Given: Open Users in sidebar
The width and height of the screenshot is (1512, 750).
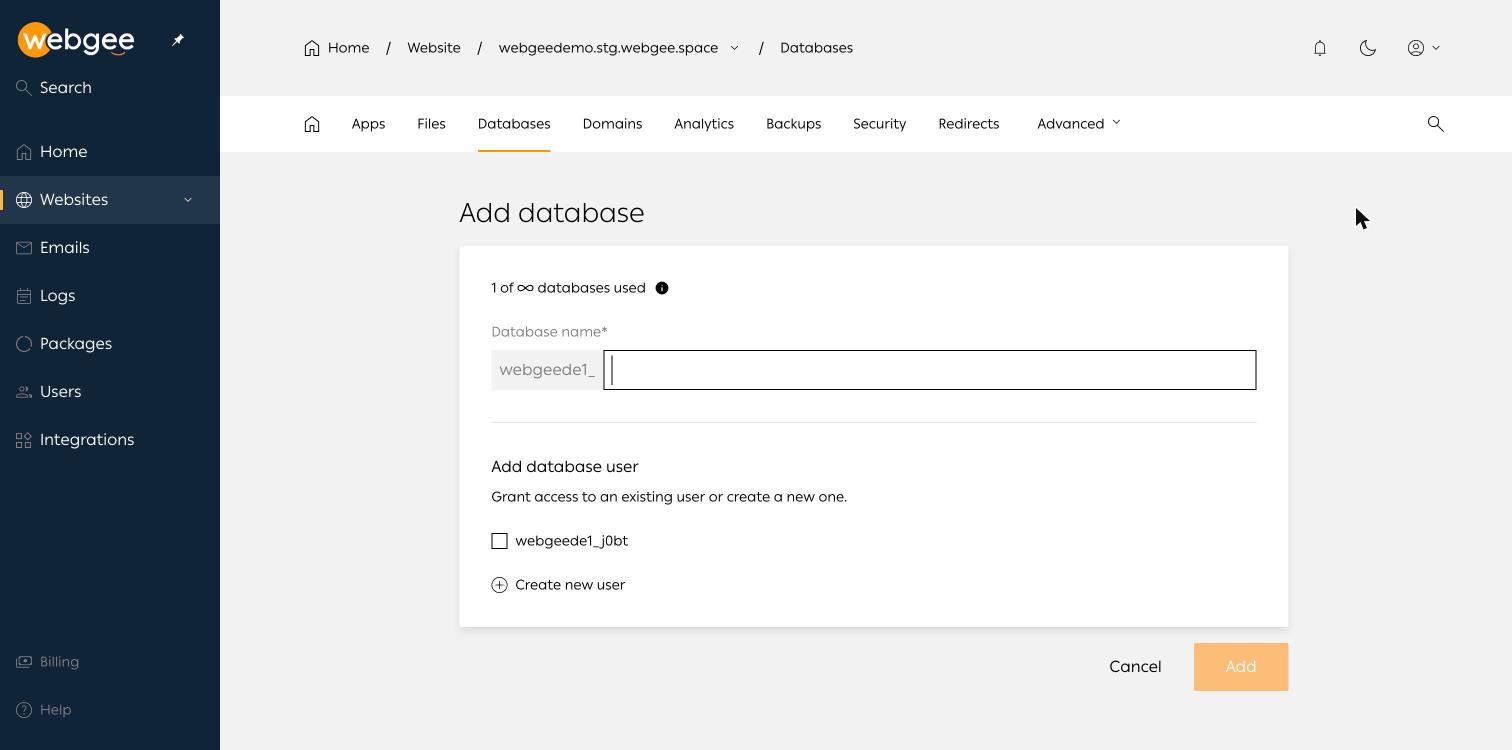Looking at the screenshot, I should pos(110,392).
